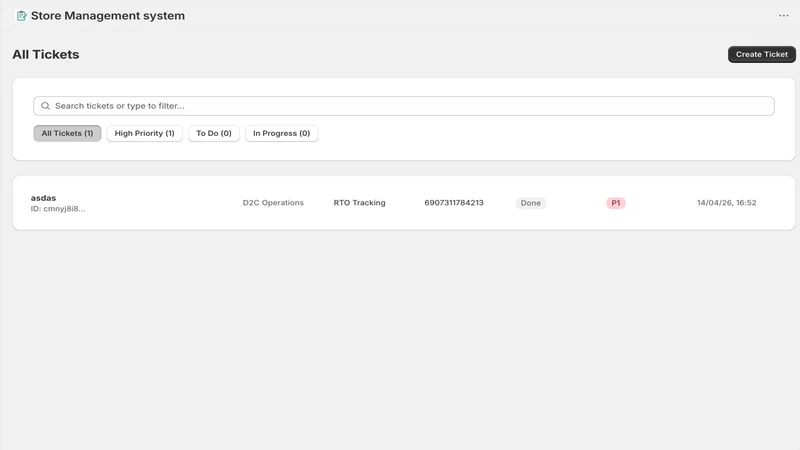Click the magnifier icon in search bar
Screen dimensions: 800x450
(45, 106)
